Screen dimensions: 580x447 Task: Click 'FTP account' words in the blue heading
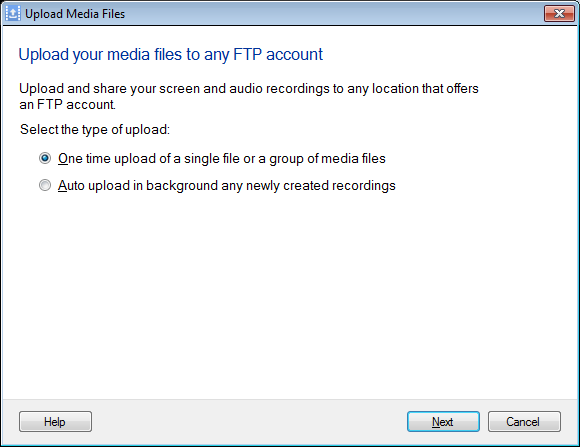click(278, 54)
